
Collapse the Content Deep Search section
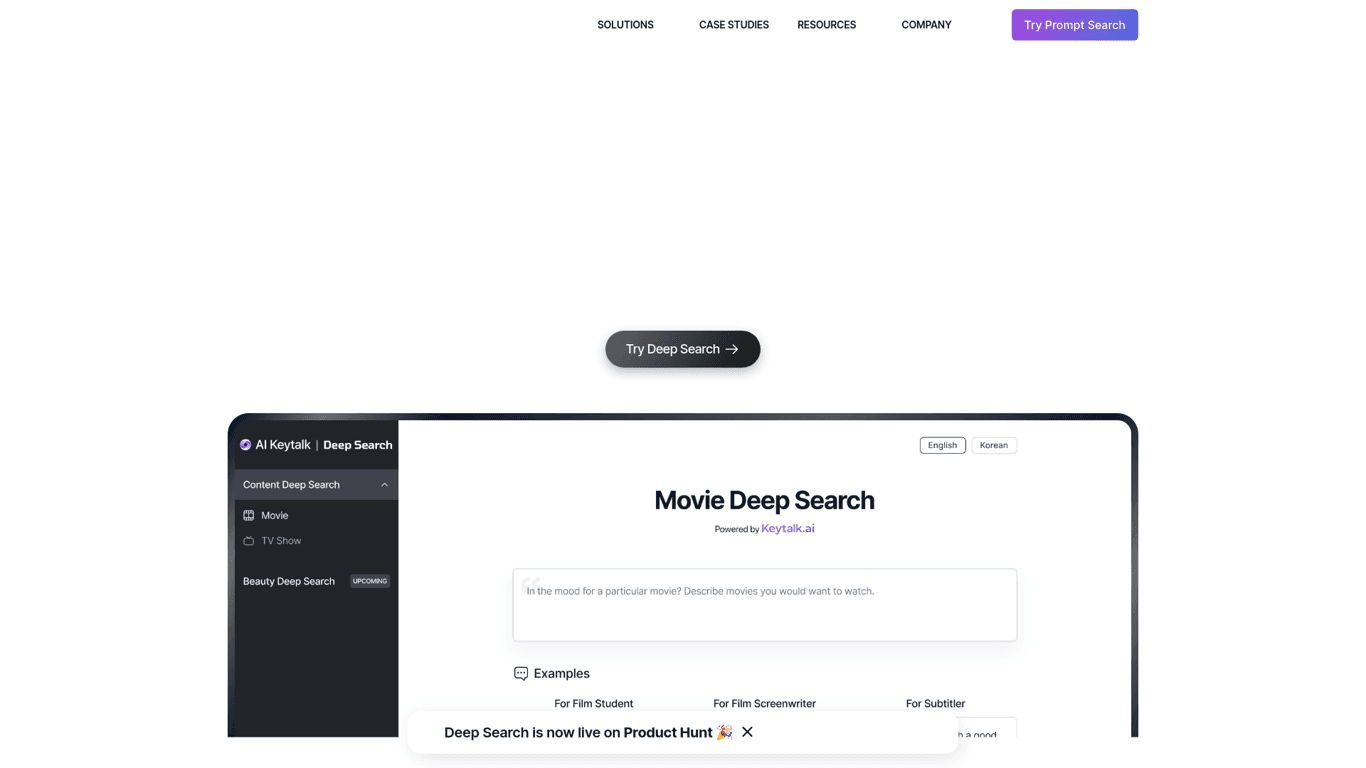(384, 484)
